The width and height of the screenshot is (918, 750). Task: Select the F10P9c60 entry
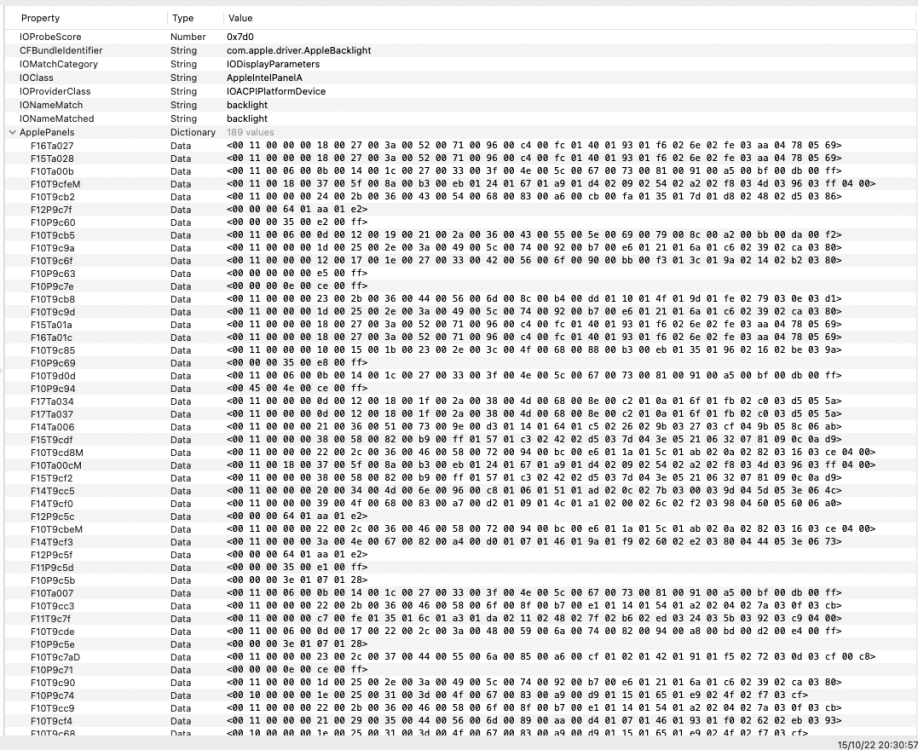53,222
